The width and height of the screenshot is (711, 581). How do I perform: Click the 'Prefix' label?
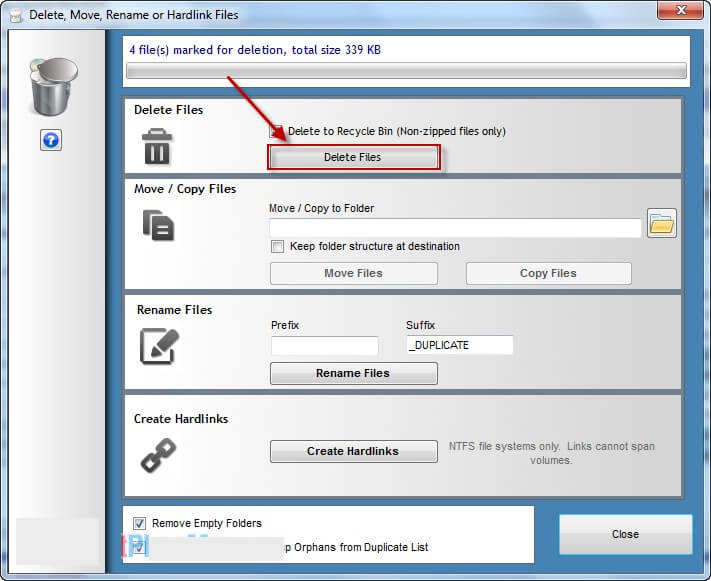pyautogui.click(x=285, y=325)
